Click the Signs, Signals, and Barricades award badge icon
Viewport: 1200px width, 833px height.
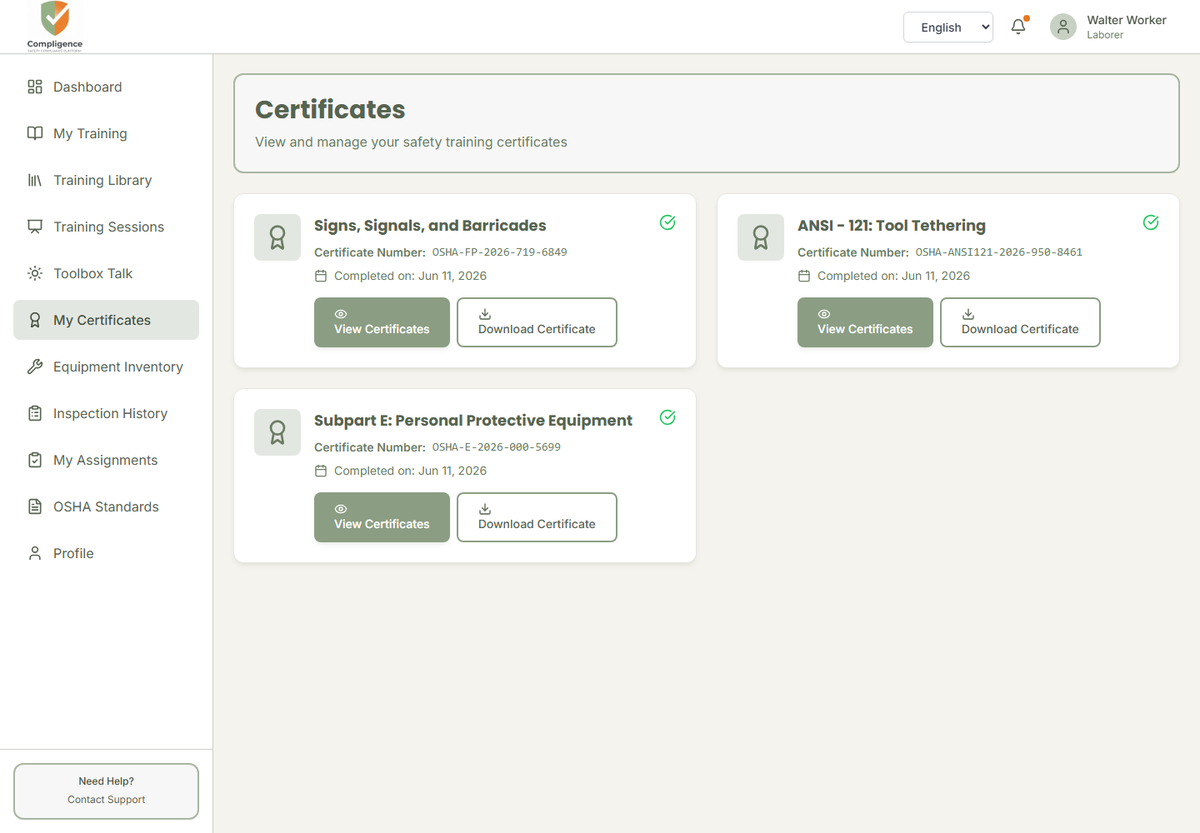[277, 238]
